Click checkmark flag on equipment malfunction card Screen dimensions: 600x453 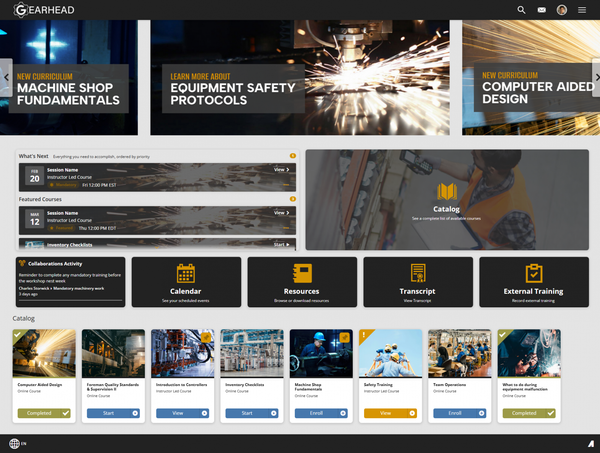click(502, 335)
